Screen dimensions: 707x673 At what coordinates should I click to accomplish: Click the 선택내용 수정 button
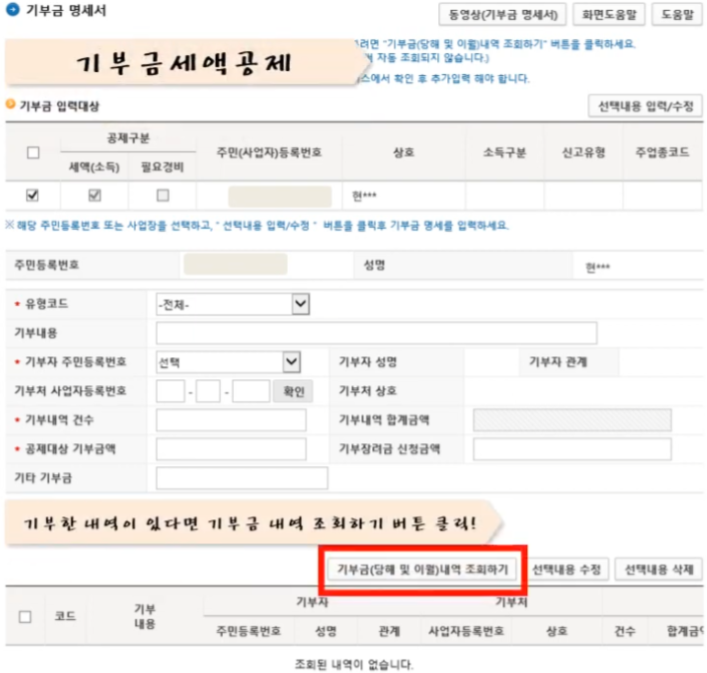coord(566,569)
